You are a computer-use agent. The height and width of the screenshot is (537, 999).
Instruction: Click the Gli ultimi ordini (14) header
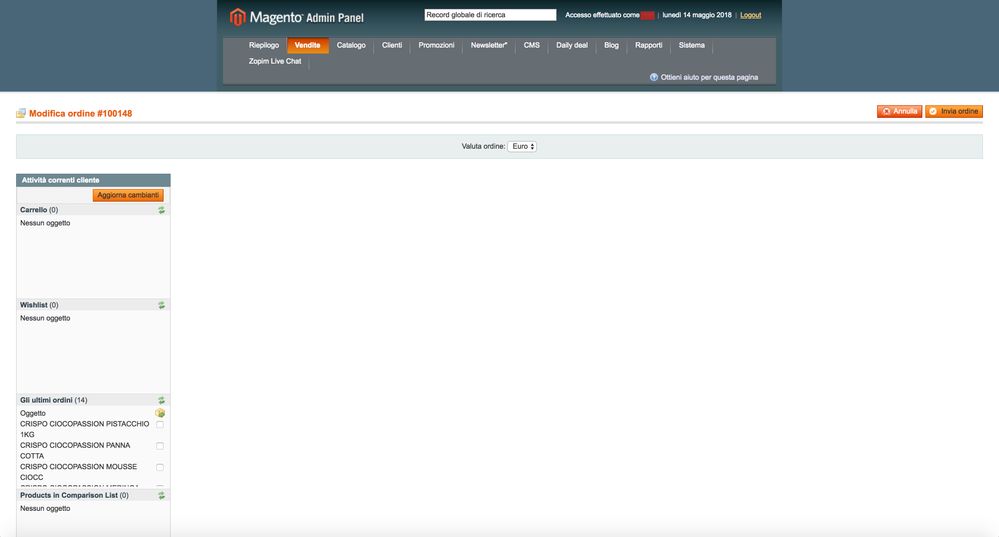(x=54, y=400)
